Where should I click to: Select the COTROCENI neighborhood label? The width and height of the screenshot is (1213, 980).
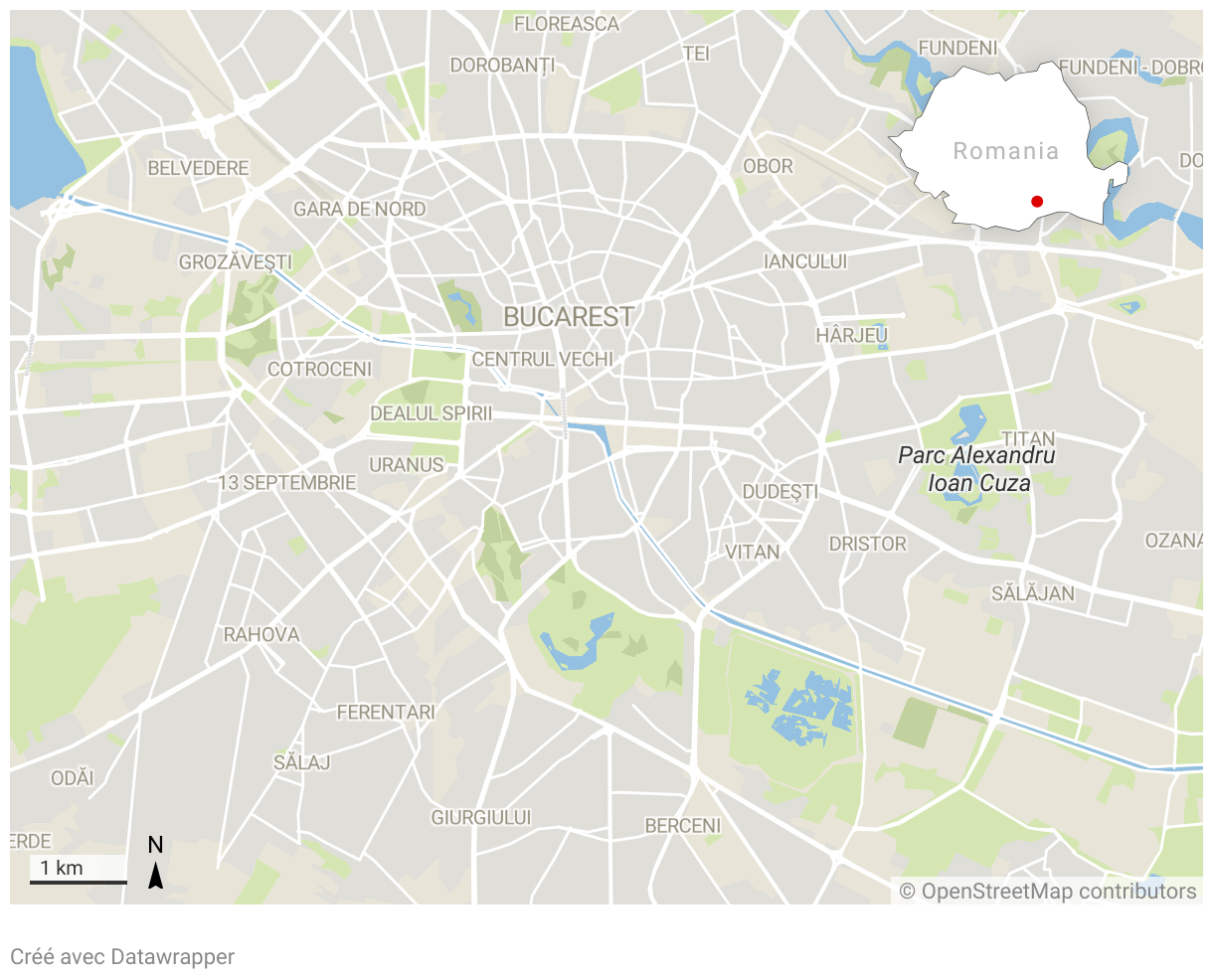pyautogui.click(x=319, y=369)
